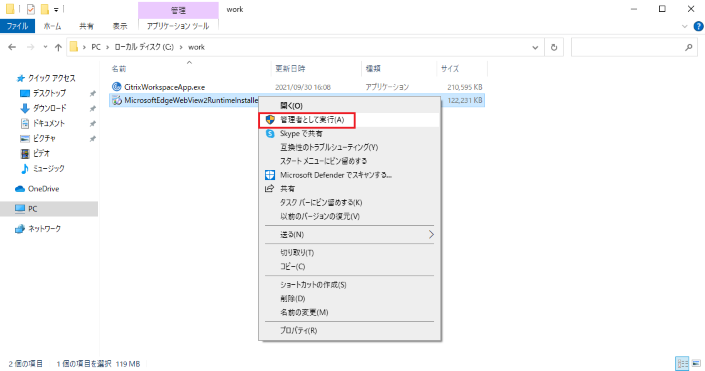Click the Skype icon in context menu

click(x=270, y=134)
